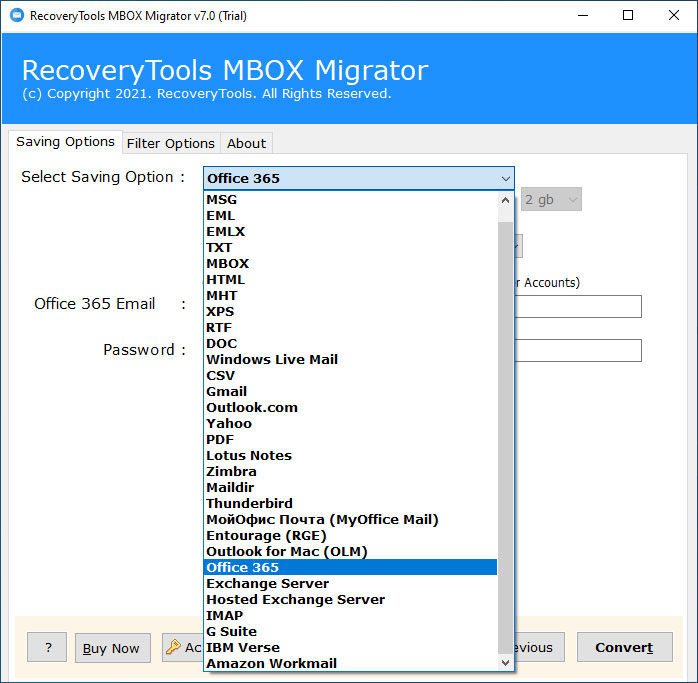
Task: Select the Saving Options tab
Action: point(65,142)
